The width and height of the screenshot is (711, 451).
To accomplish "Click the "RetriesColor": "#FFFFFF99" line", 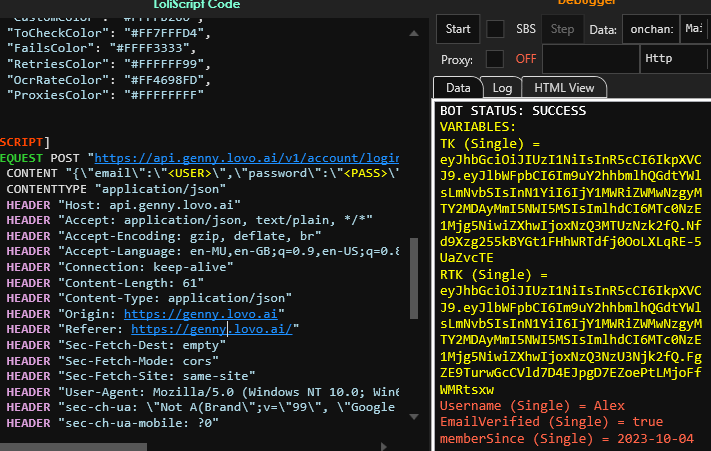I will coord(109,64).
